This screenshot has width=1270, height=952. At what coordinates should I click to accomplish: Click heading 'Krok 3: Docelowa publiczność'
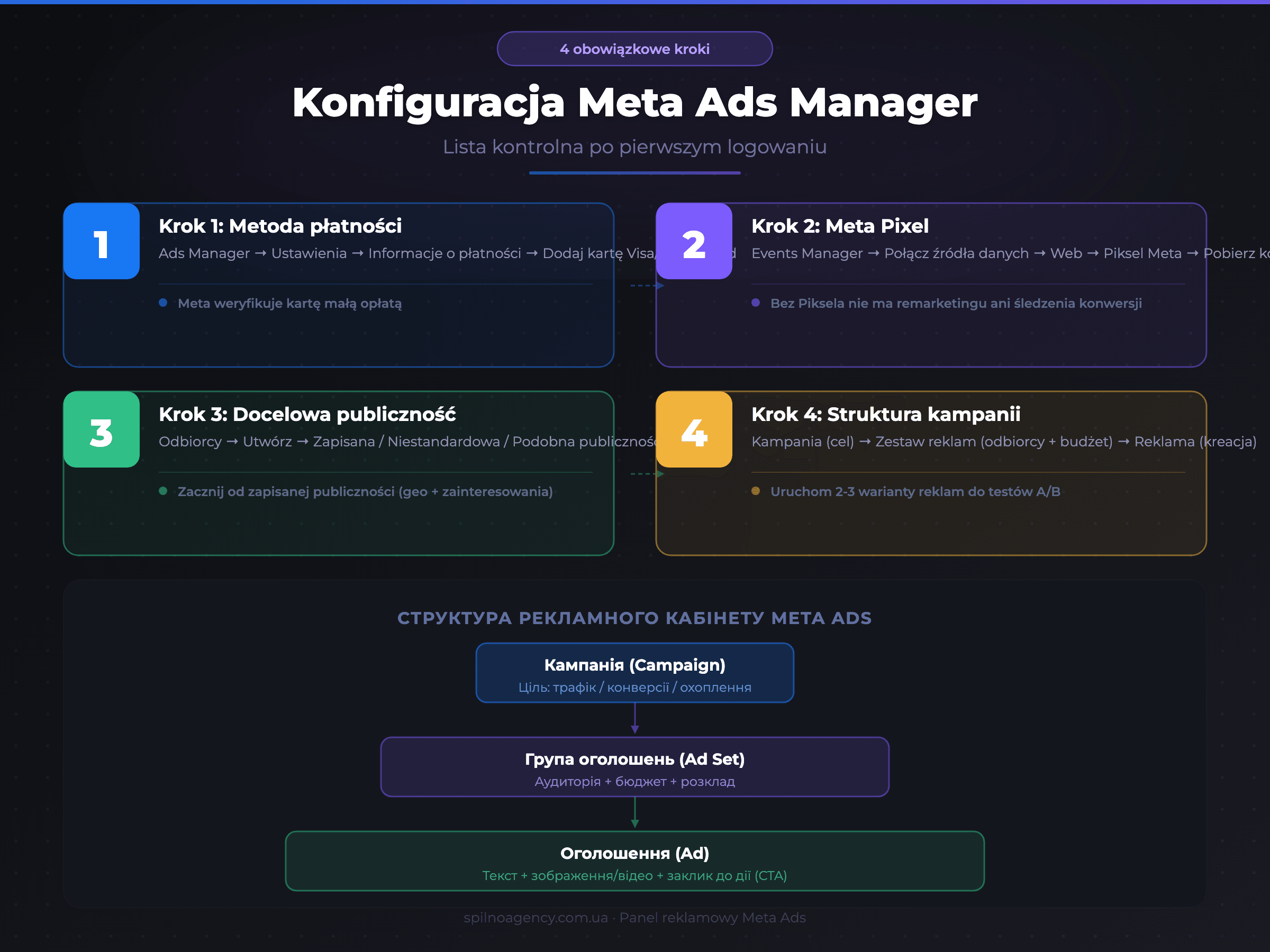(307, 414)
